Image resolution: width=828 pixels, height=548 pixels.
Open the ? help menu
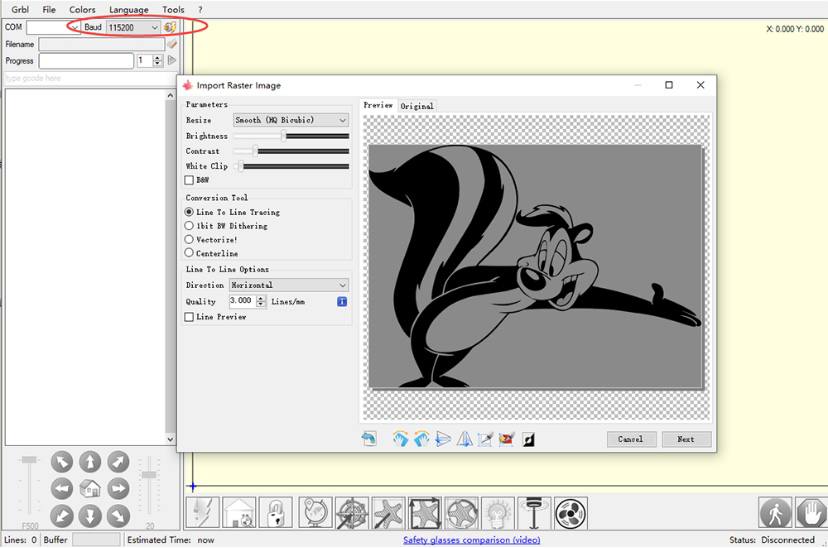(x=200, y=10)
